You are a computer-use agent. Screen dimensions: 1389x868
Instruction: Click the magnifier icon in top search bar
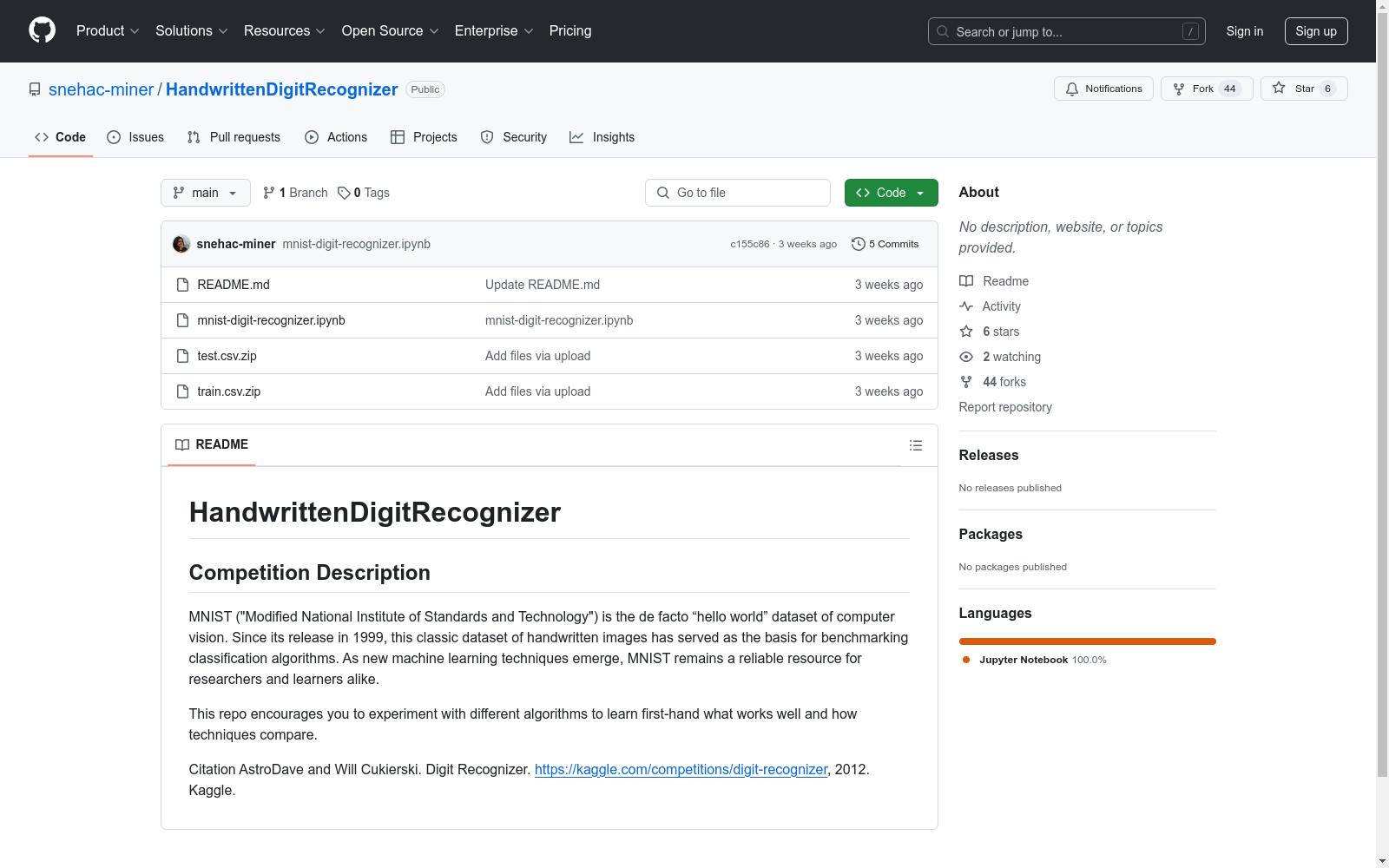tap(943, 31)
